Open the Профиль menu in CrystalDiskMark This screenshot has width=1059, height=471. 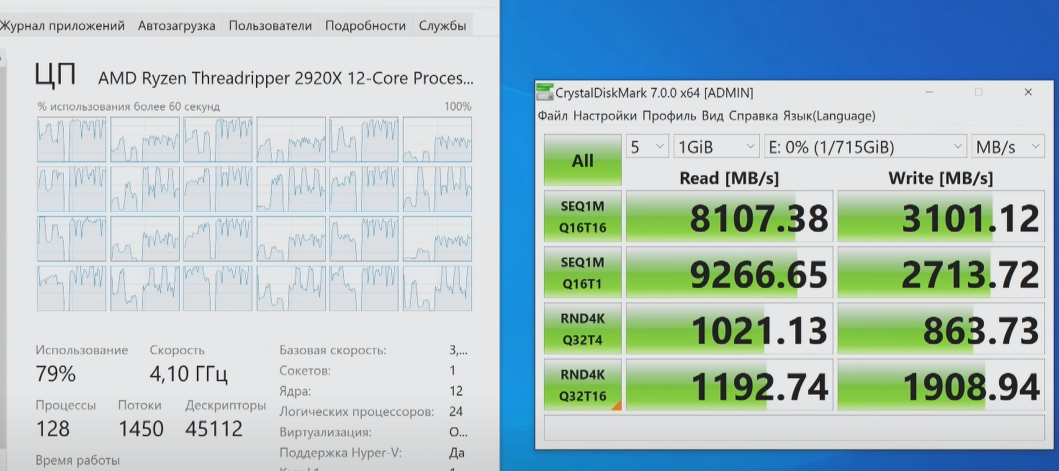[x=669, y=116]
